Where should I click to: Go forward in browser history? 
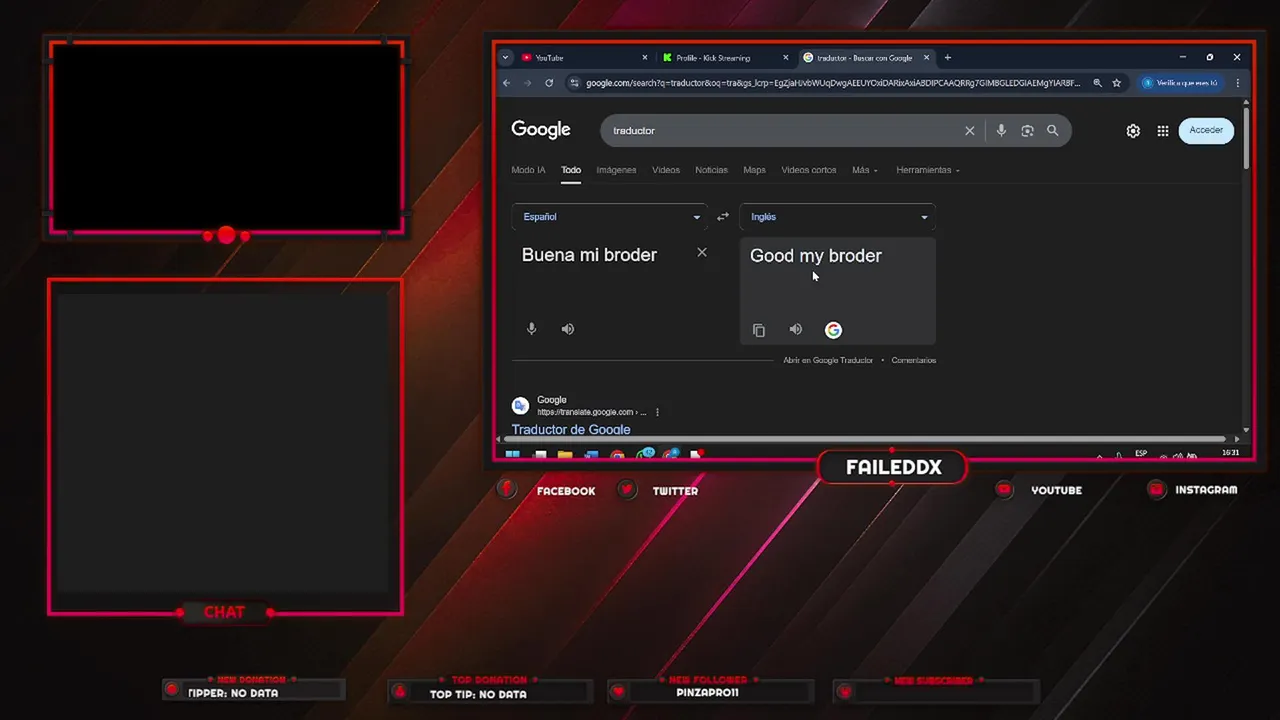click(x=528, y=83)
